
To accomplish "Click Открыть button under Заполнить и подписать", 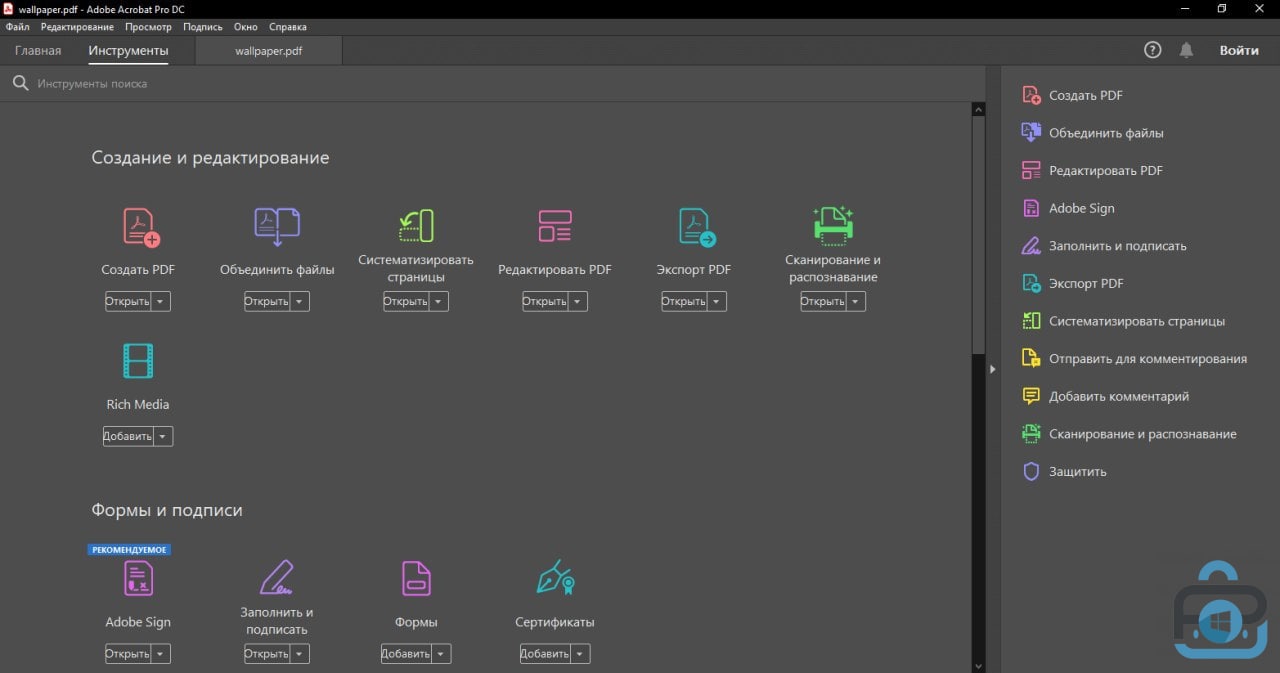I will coord(268,654).
